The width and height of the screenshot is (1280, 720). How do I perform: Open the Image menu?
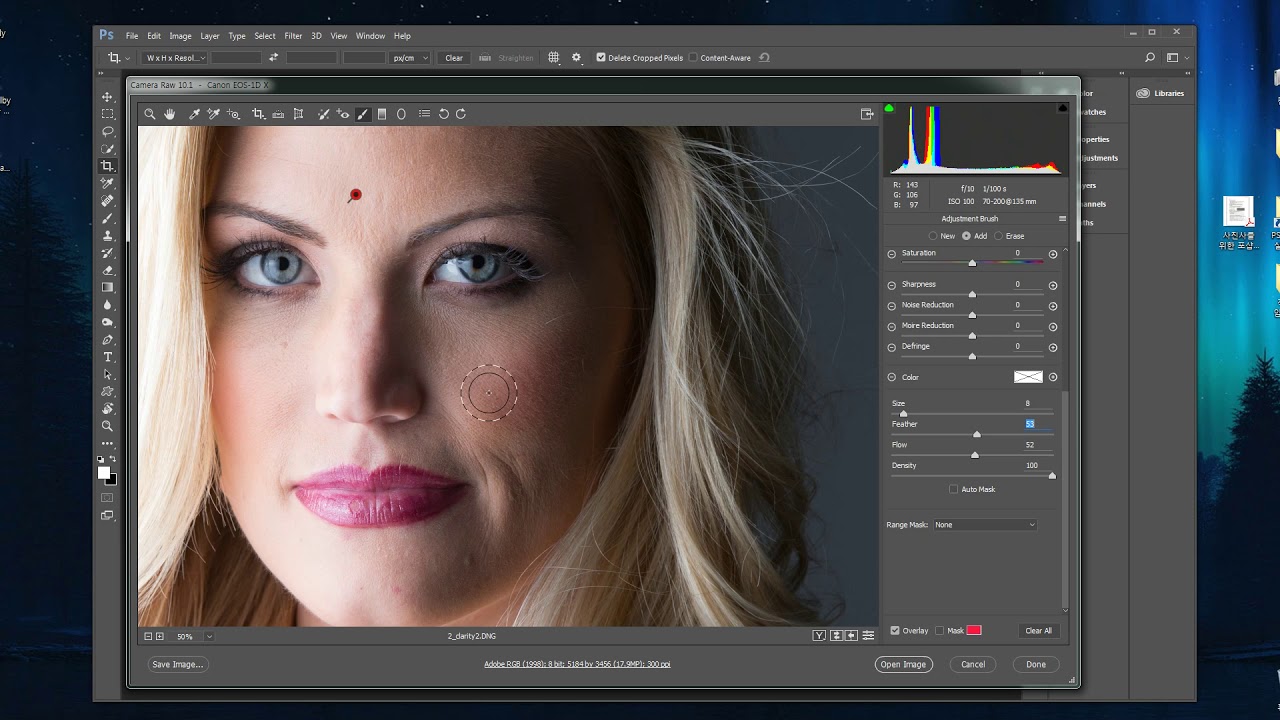(x=180, y=36)
